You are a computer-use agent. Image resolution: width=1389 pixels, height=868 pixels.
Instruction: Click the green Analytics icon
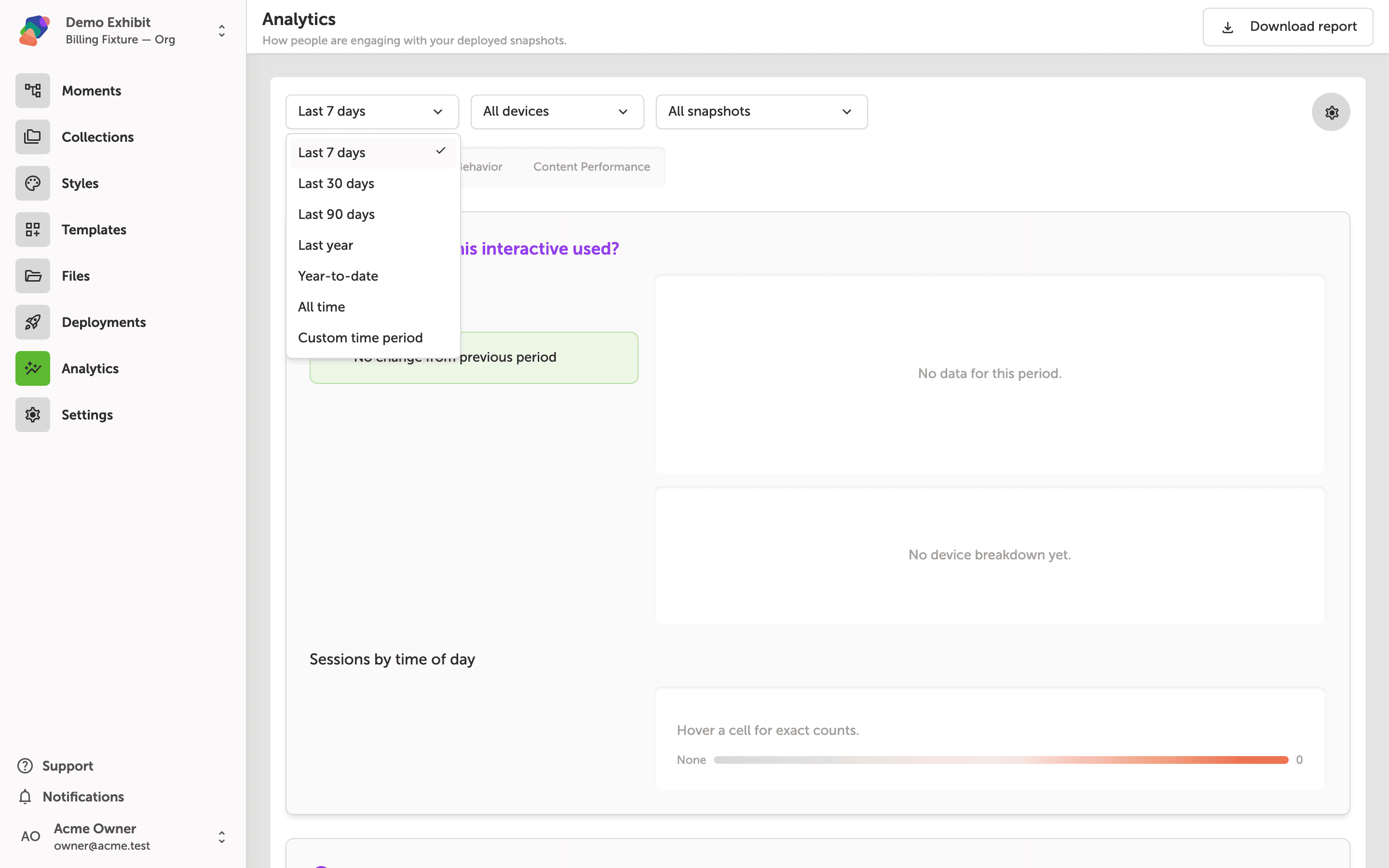click(x=33, y=368)
